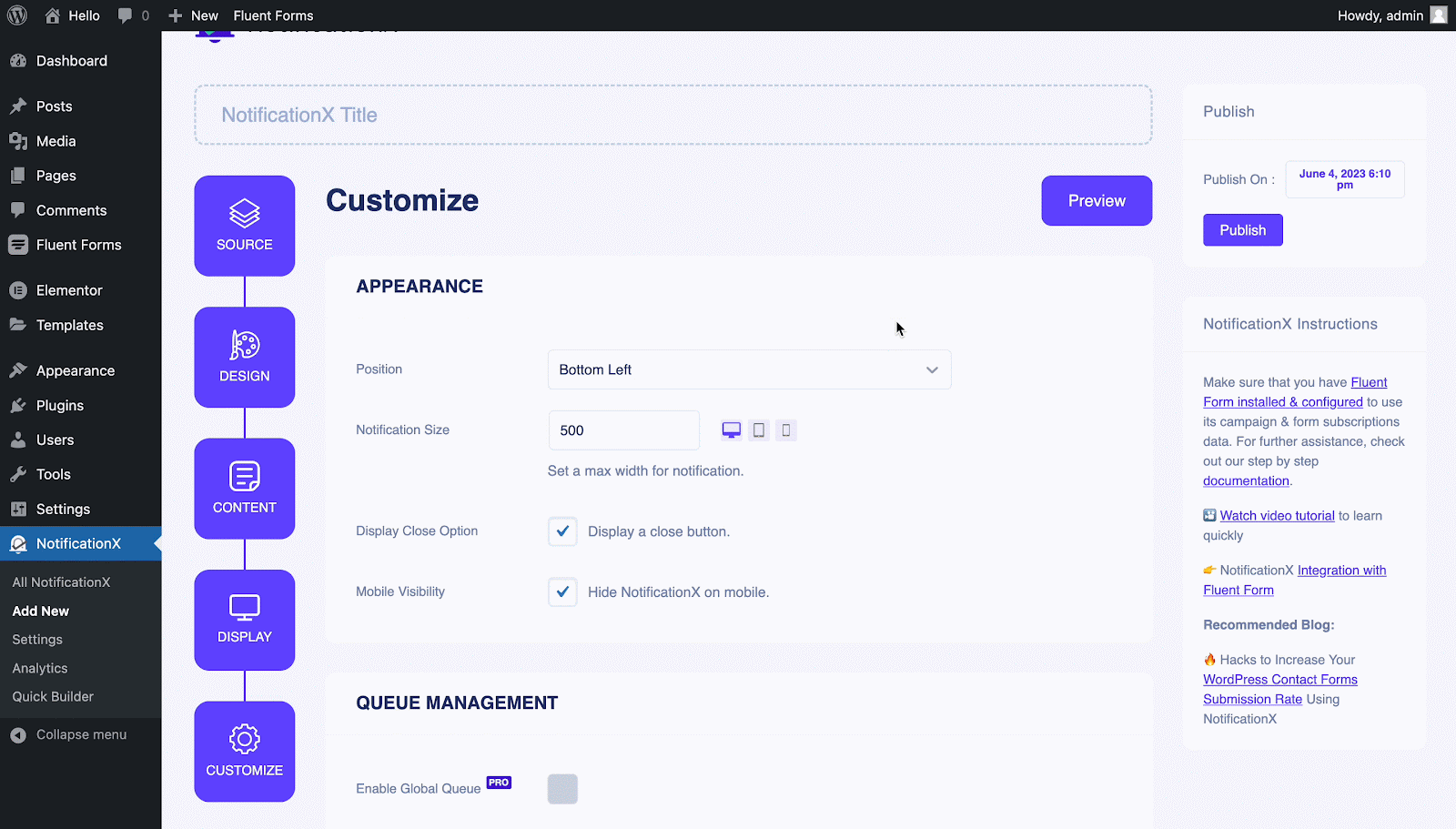Click the Preview button
Image resolution: width=1456 pixels, height=829 pixels.
[1097, 200]
